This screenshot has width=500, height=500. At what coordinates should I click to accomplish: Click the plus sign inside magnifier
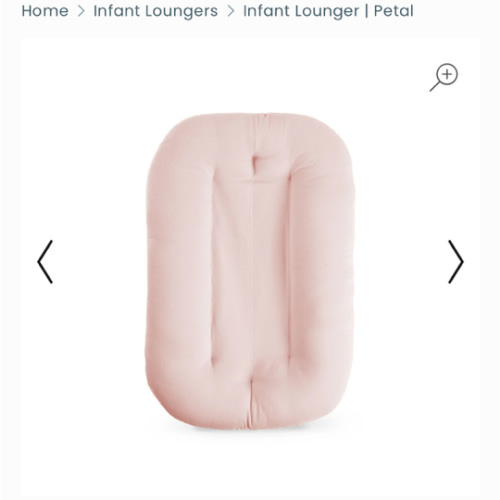(x=447, y=74)
